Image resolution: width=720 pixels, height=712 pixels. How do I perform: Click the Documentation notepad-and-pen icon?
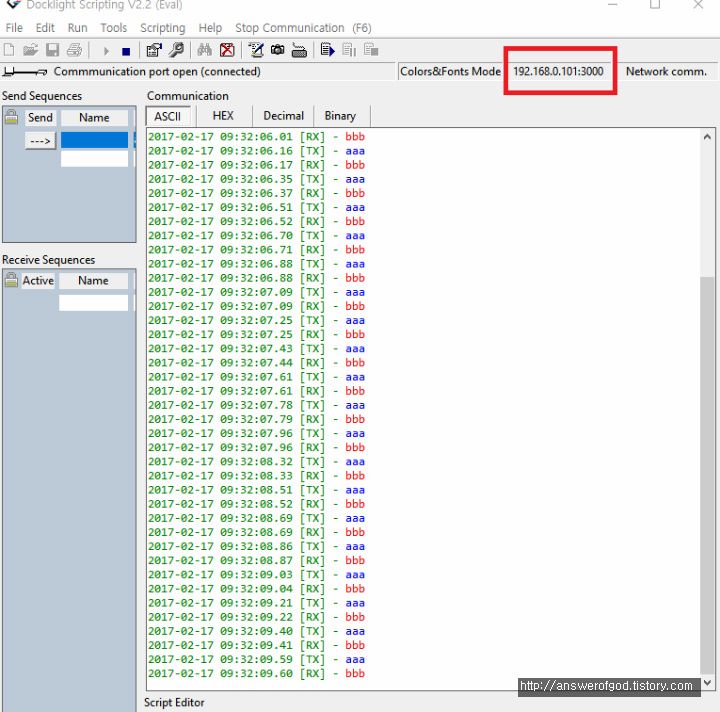(256, 50)
